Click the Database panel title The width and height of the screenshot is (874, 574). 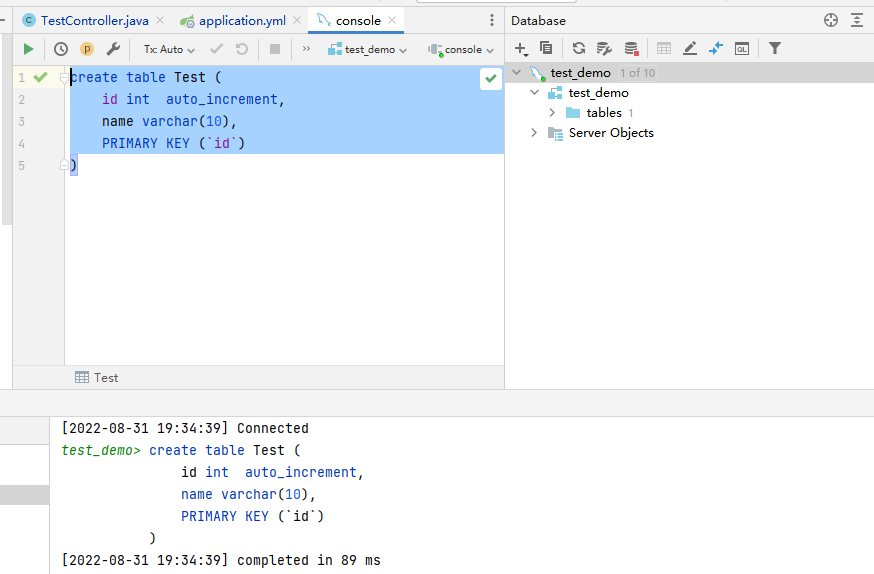point(538,21)
